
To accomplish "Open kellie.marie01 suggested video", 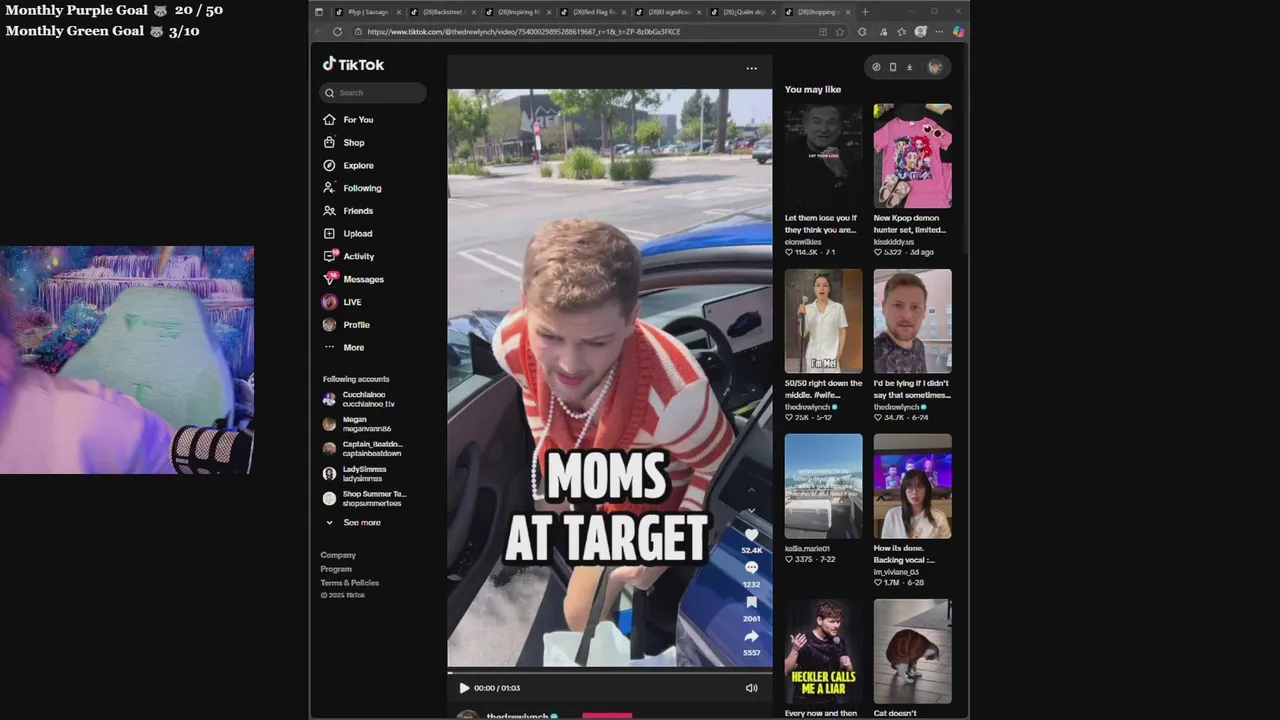I will click(x=823, y=486).
